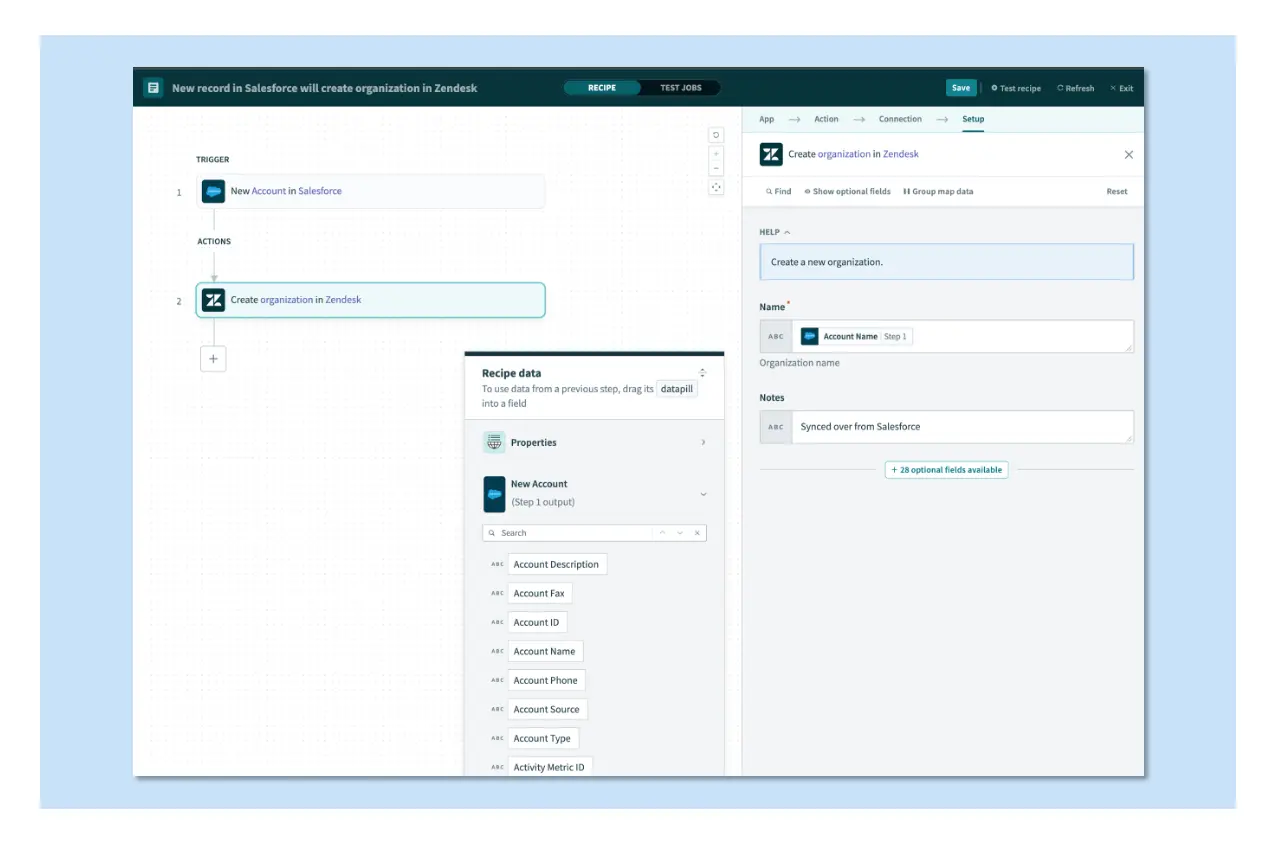1270x843 pixels.
Task: Open Find using the magnifier icon
Action: point(769,191)
